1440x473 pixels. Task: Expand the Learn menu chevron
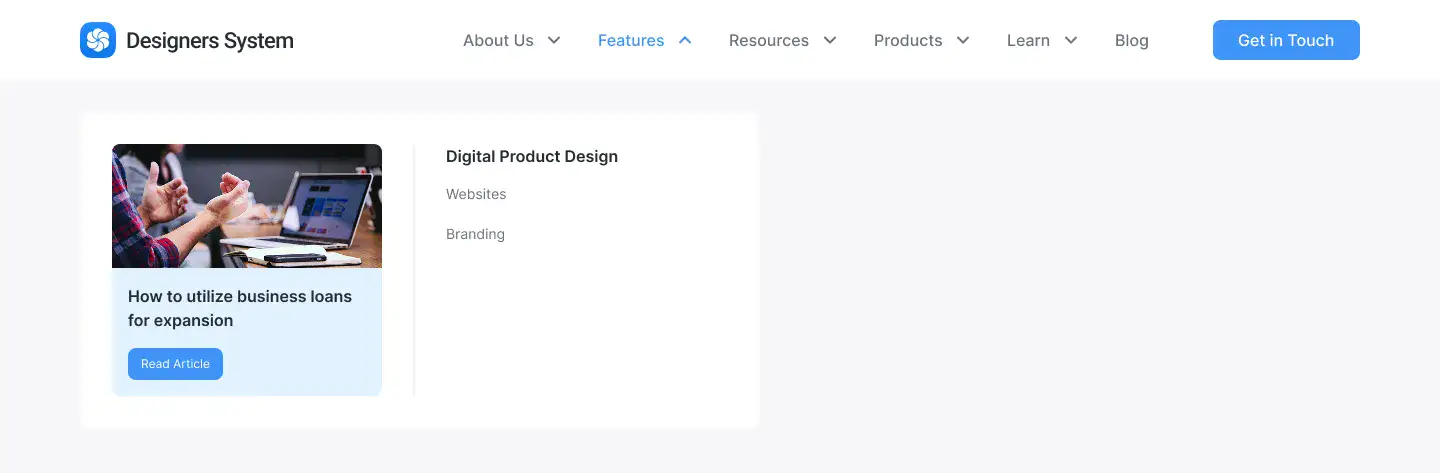[x=1071, y=40]
